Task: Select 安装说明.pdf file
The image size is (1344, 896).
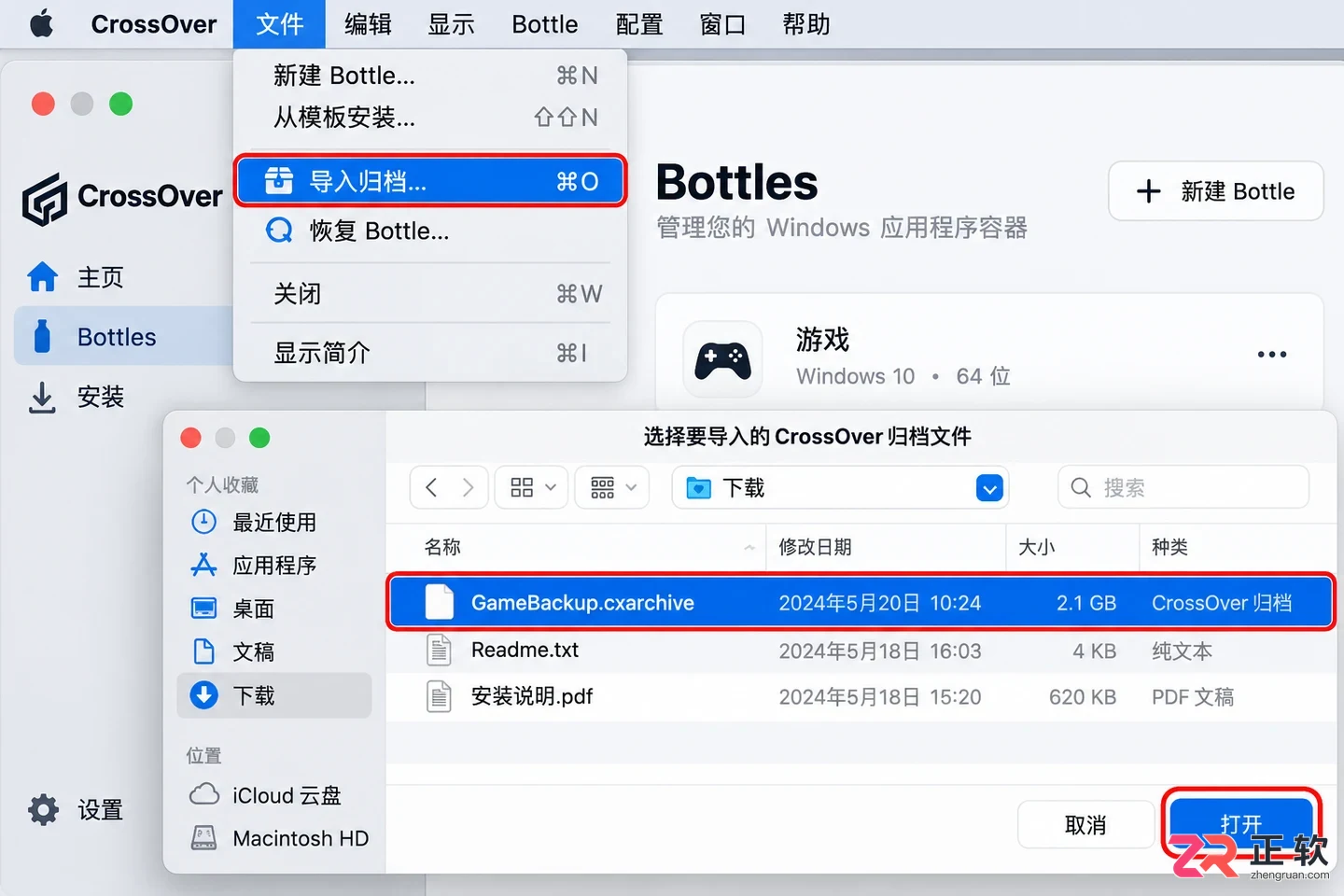Action: click(x=861, y=696)
